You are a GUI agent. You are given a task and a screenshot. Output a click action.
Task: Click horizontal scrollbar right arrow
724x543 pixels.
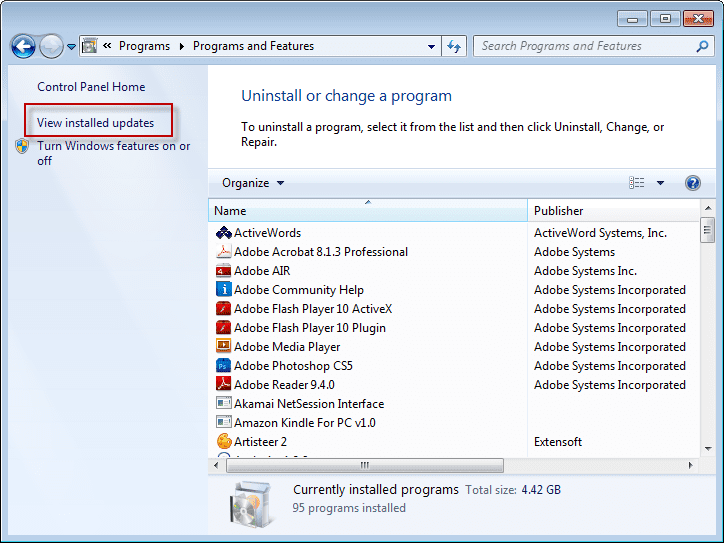click(x=691, y=465)
